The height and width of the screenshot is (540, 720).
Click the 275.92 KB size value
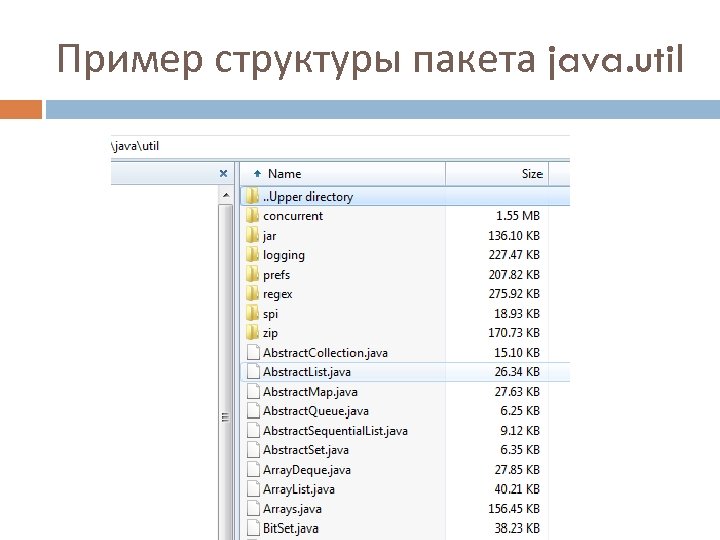[x=514, y=294]
